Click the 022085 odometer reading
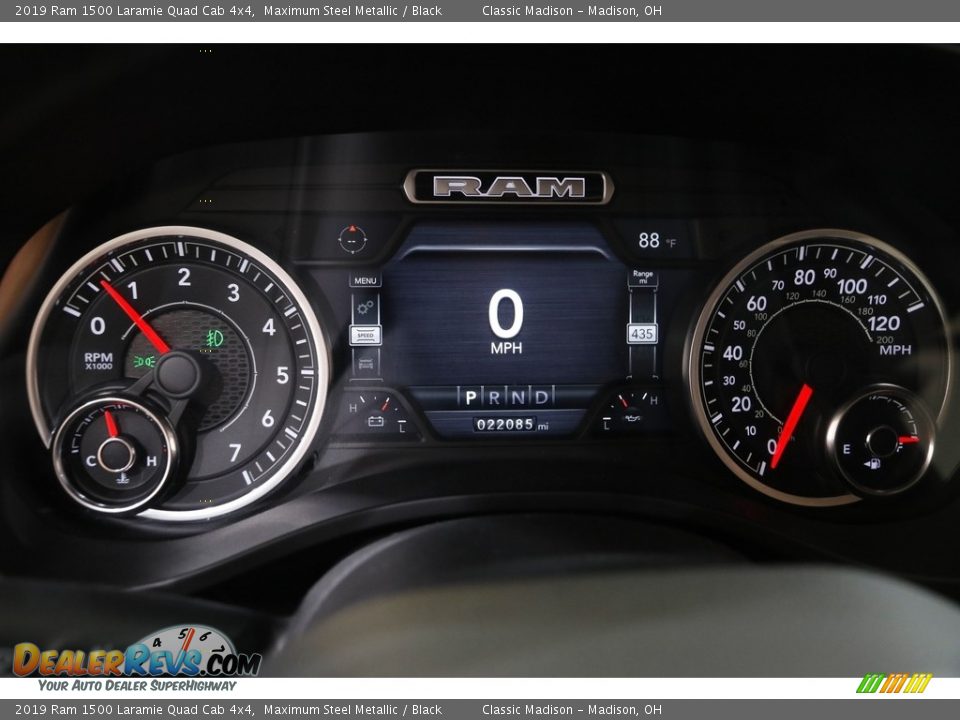The height and width of the screenshot is (720, 960). coord(506,424)
